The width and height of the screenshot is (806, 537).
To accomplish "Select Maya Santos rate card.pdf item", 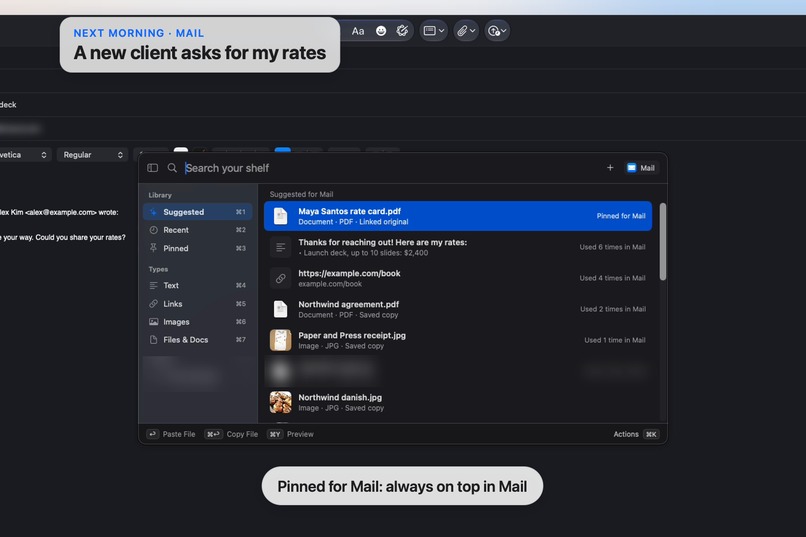I will pos(458,216).
